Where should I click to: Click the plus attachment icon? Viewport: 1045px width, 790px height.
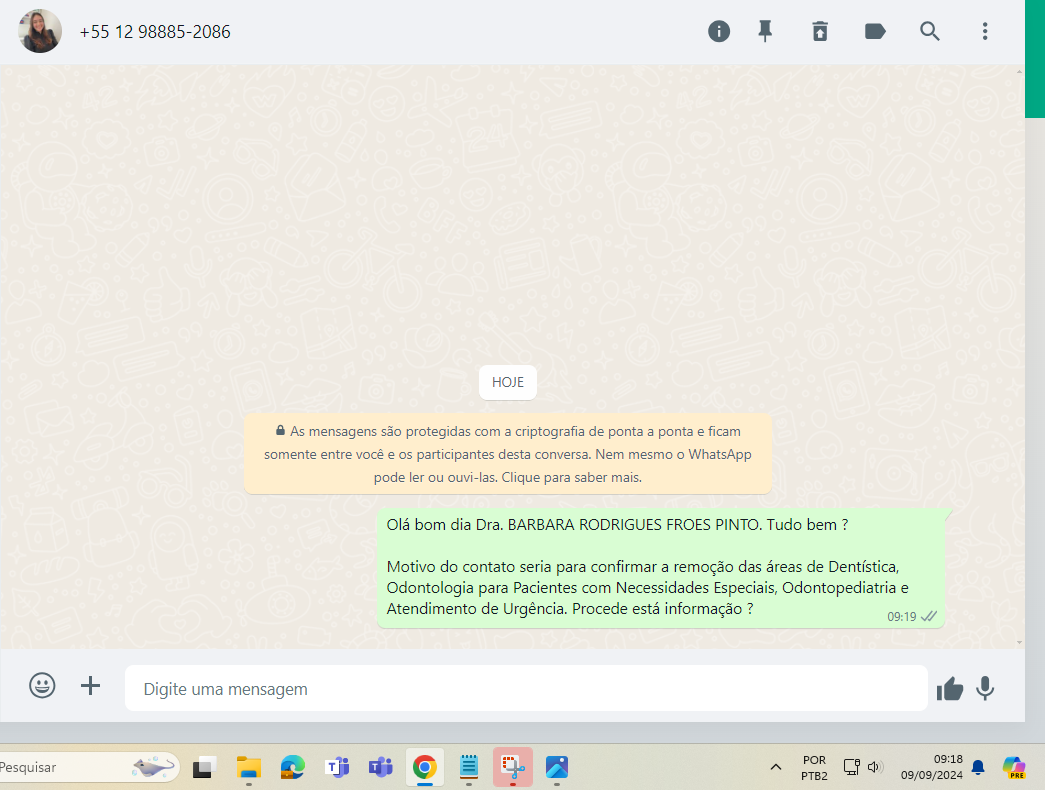pos(91,685)
